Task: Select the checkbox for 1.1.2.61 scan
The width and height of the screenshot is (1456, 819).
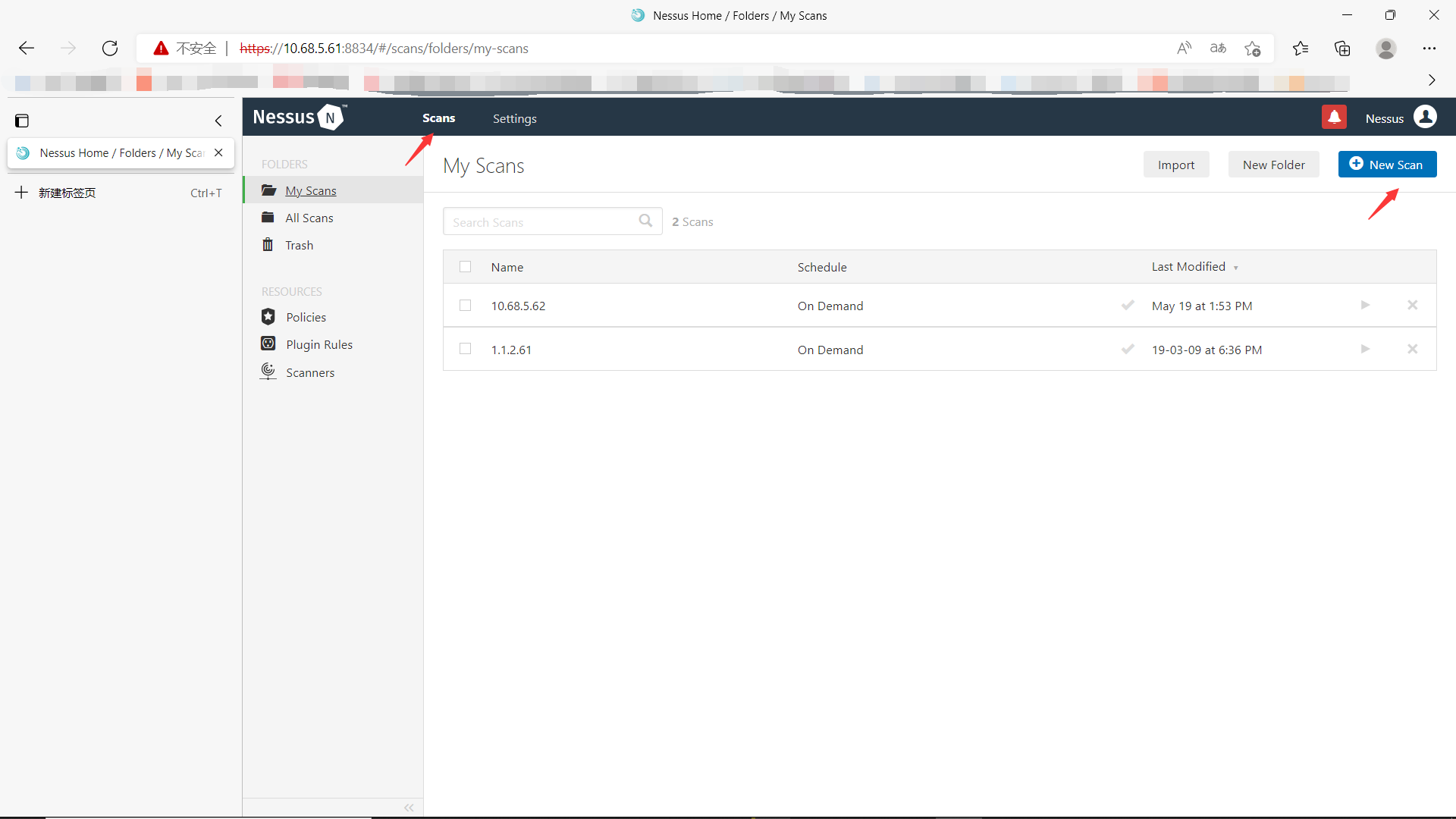Action: (465, 349)
